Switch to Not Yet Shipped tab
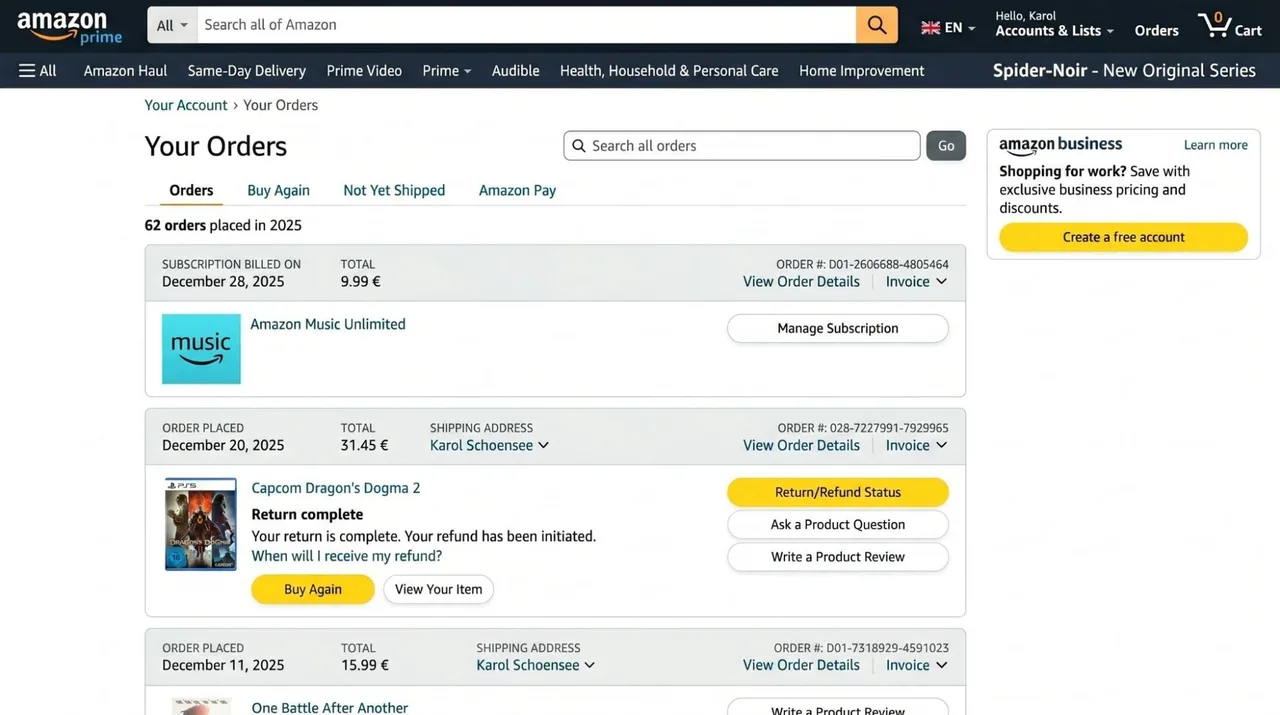The width and height of the screenshot is (1280, 715). (394, 191)
